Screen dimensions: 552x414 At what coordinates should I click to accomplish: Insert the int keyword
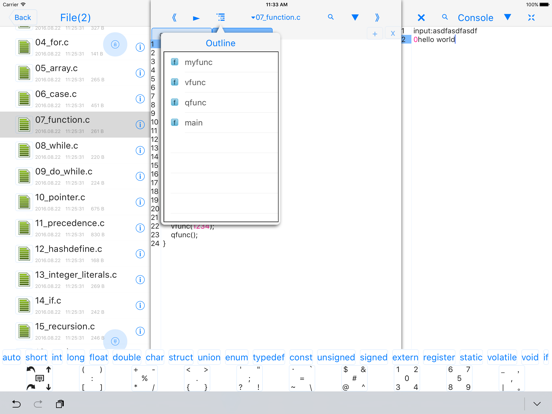click(x=57, y=357)
